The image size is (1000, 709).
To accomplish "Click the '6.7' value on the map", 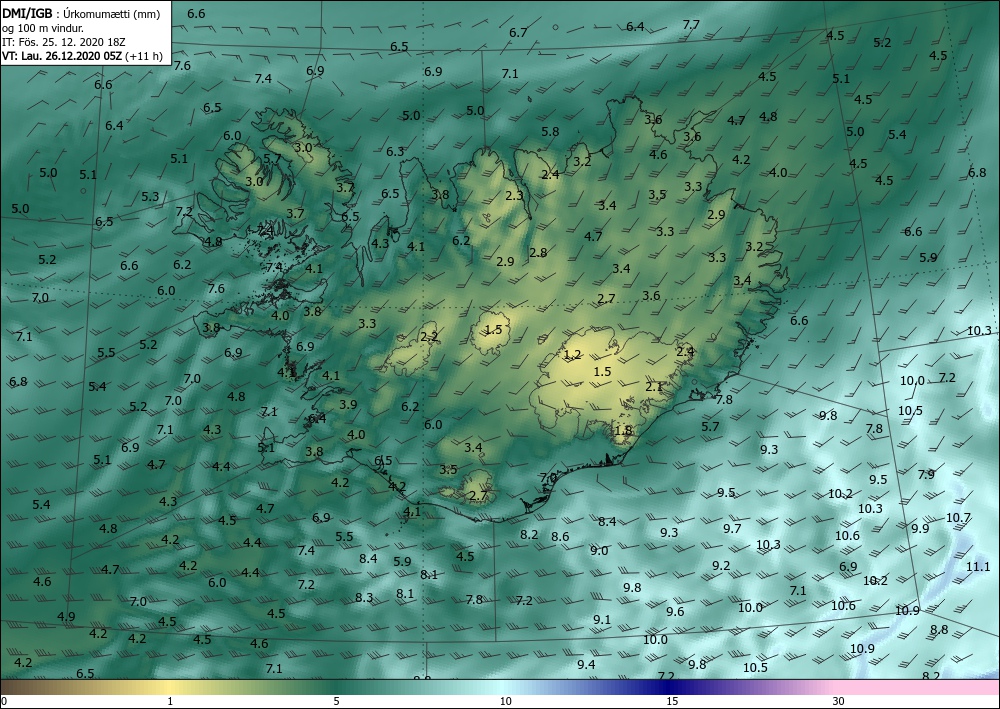I will (518, 33).
